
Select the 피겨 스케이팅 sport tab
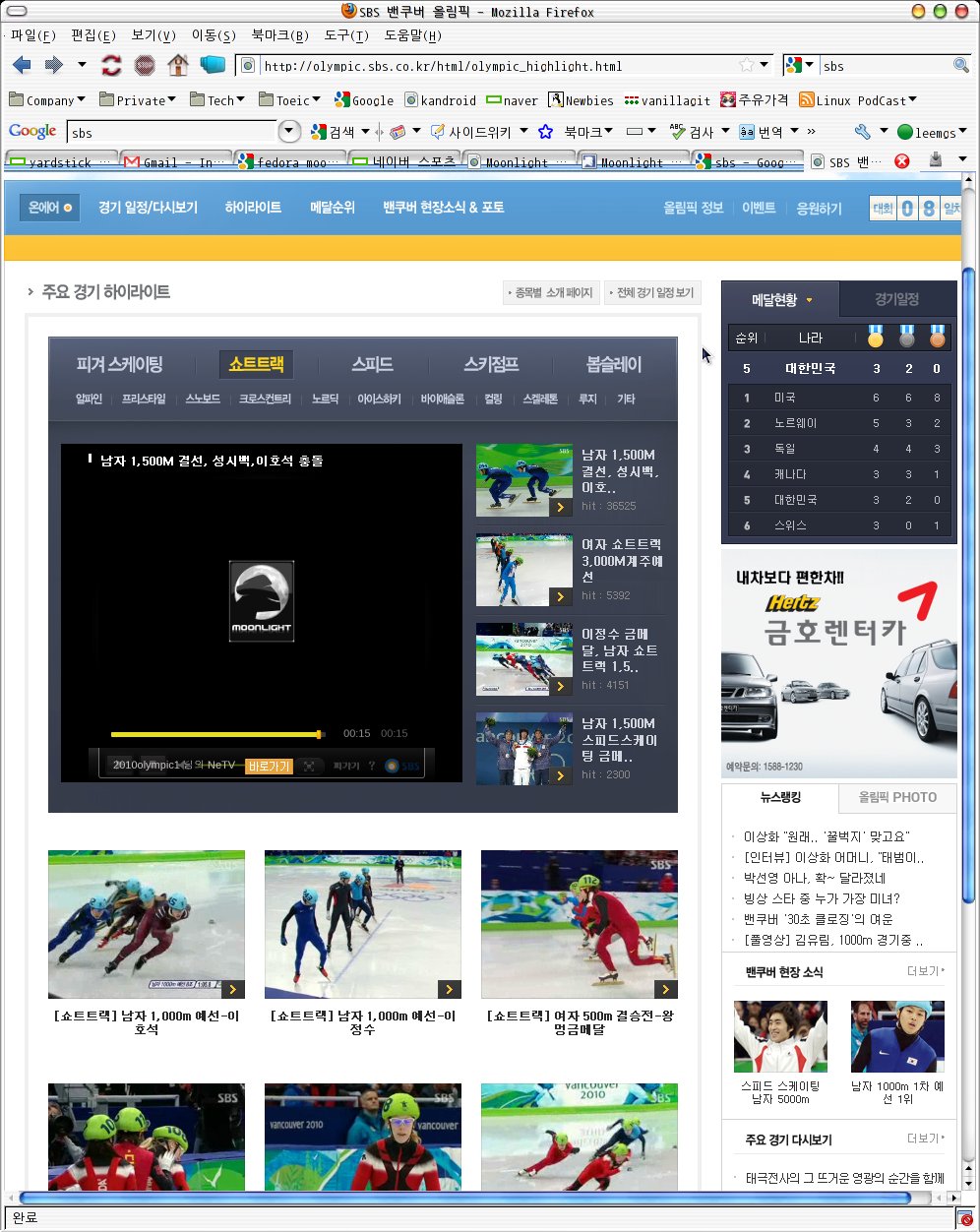(119, 364)
